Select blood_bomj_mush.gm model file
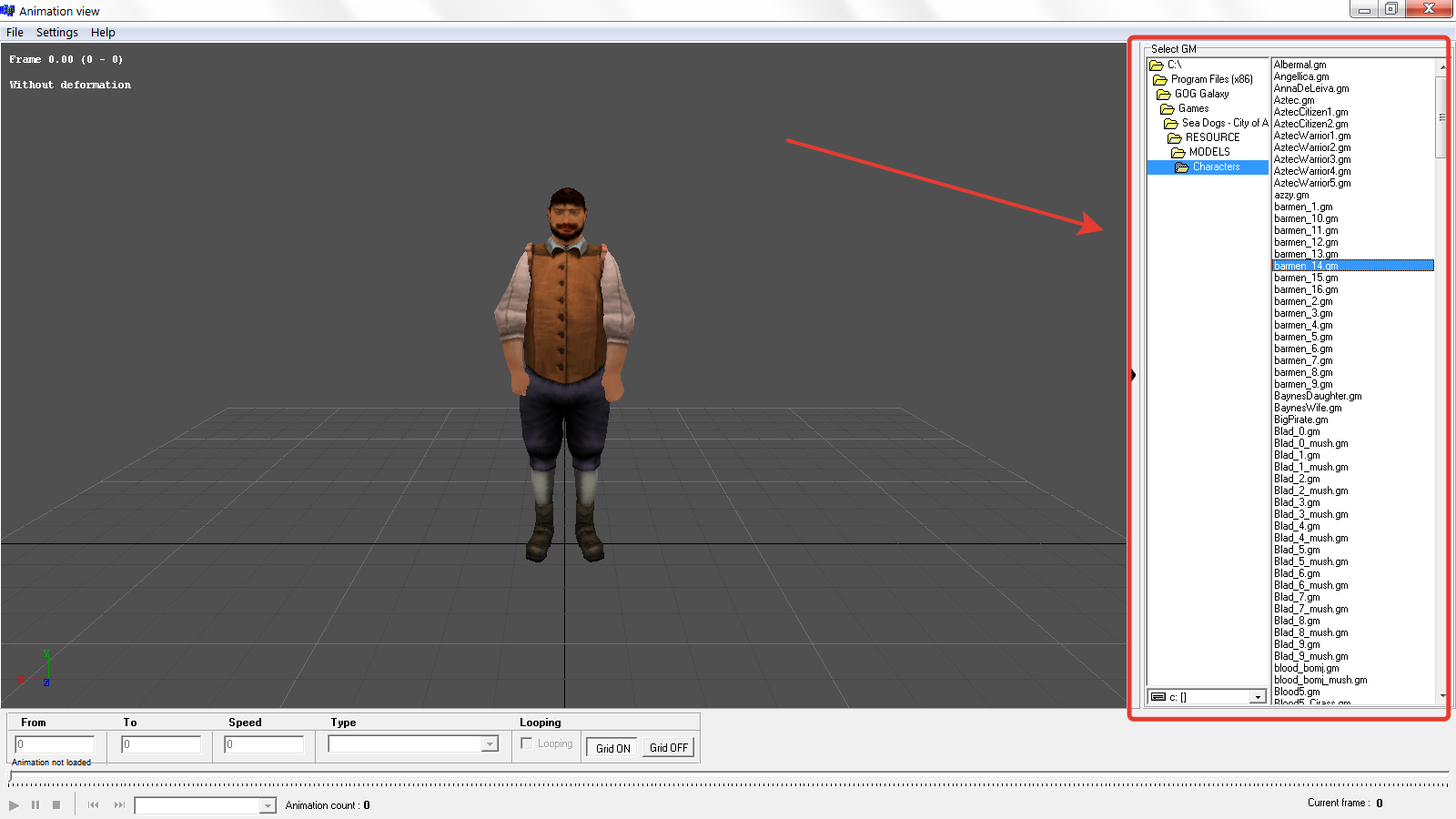 click(x=1320, y=680)
